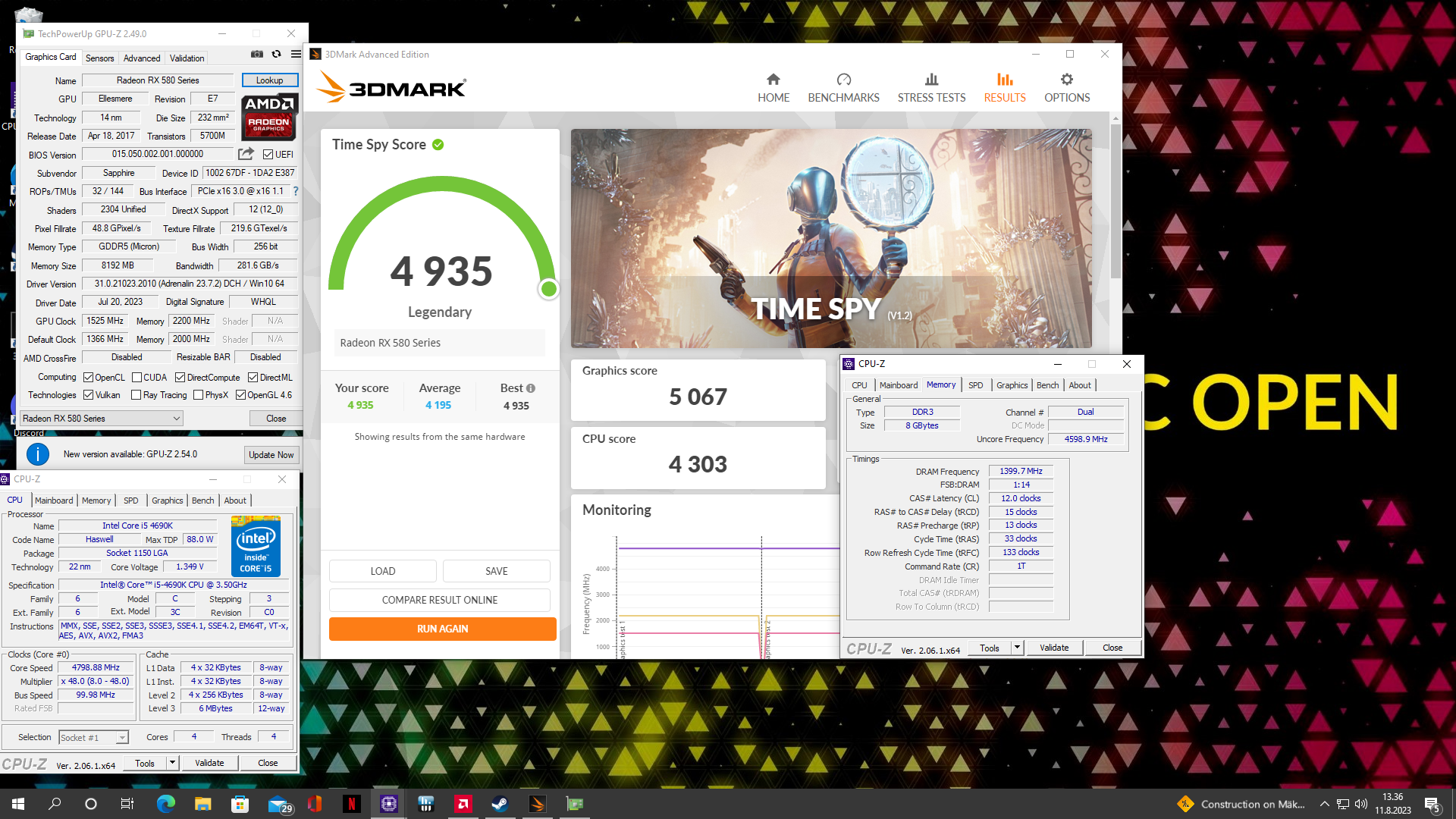The width and height of the screenshot is (1456, 819).
Task: Toggle DirectCompute checkbox
Action: [x=180, y=378]
